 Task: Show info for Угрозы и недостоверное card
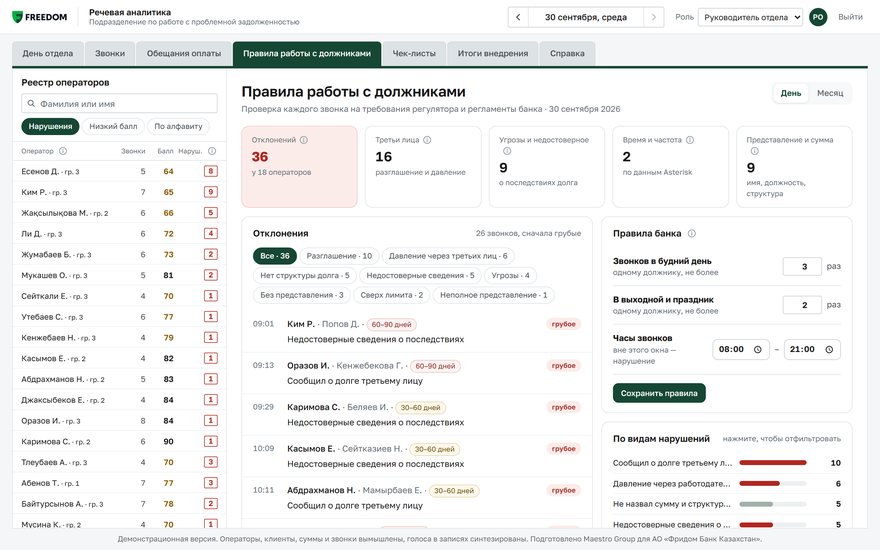coord(507,151)
